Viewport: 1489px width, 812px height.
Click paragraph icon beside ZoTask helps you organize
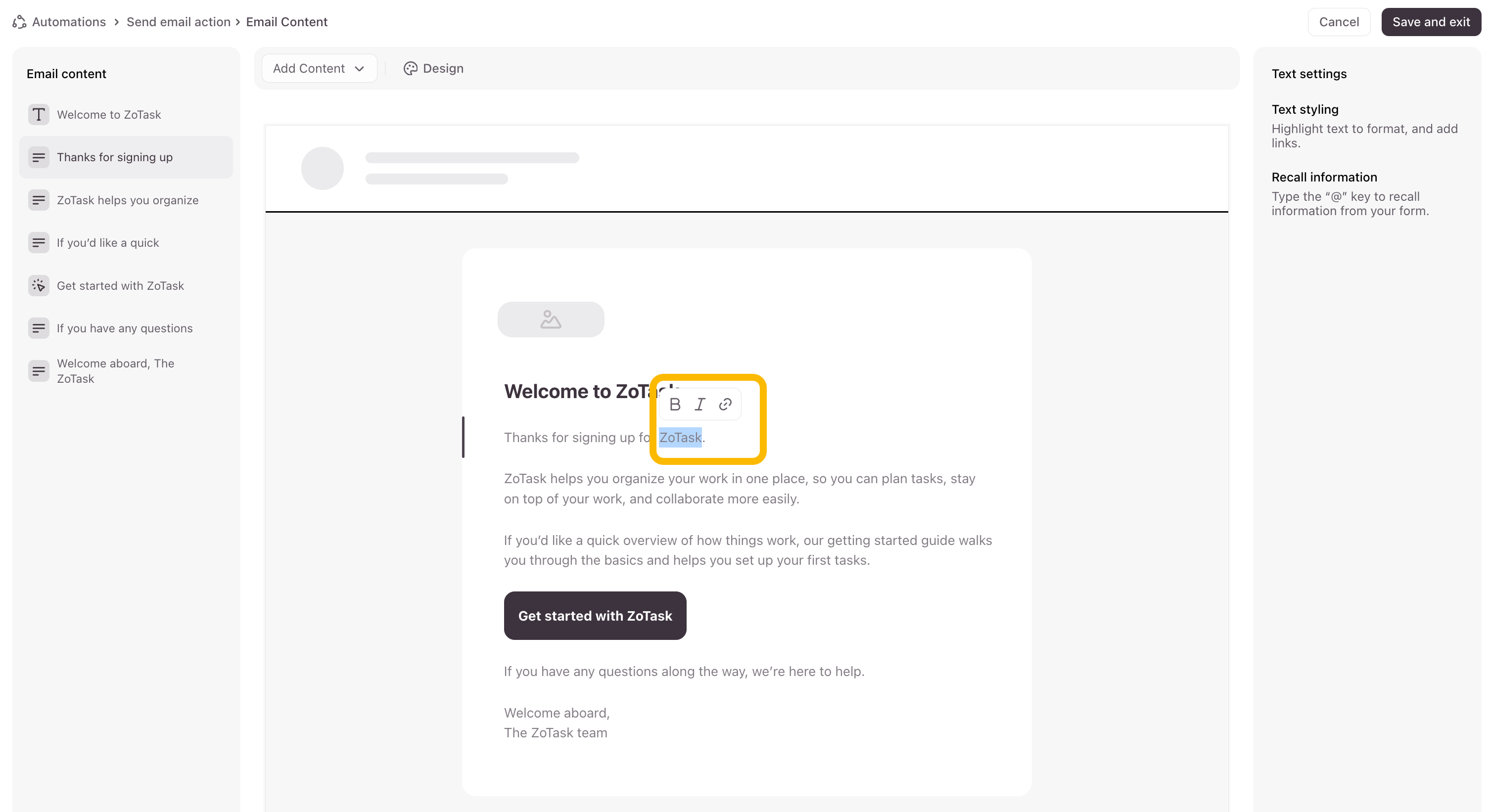pos(39,200)
